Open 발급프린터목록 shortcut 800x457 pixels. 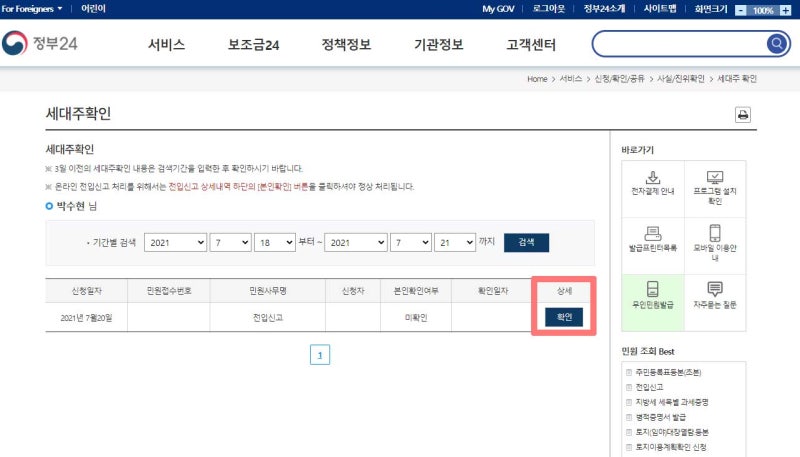pyautogui.click(x=653, y=246)
